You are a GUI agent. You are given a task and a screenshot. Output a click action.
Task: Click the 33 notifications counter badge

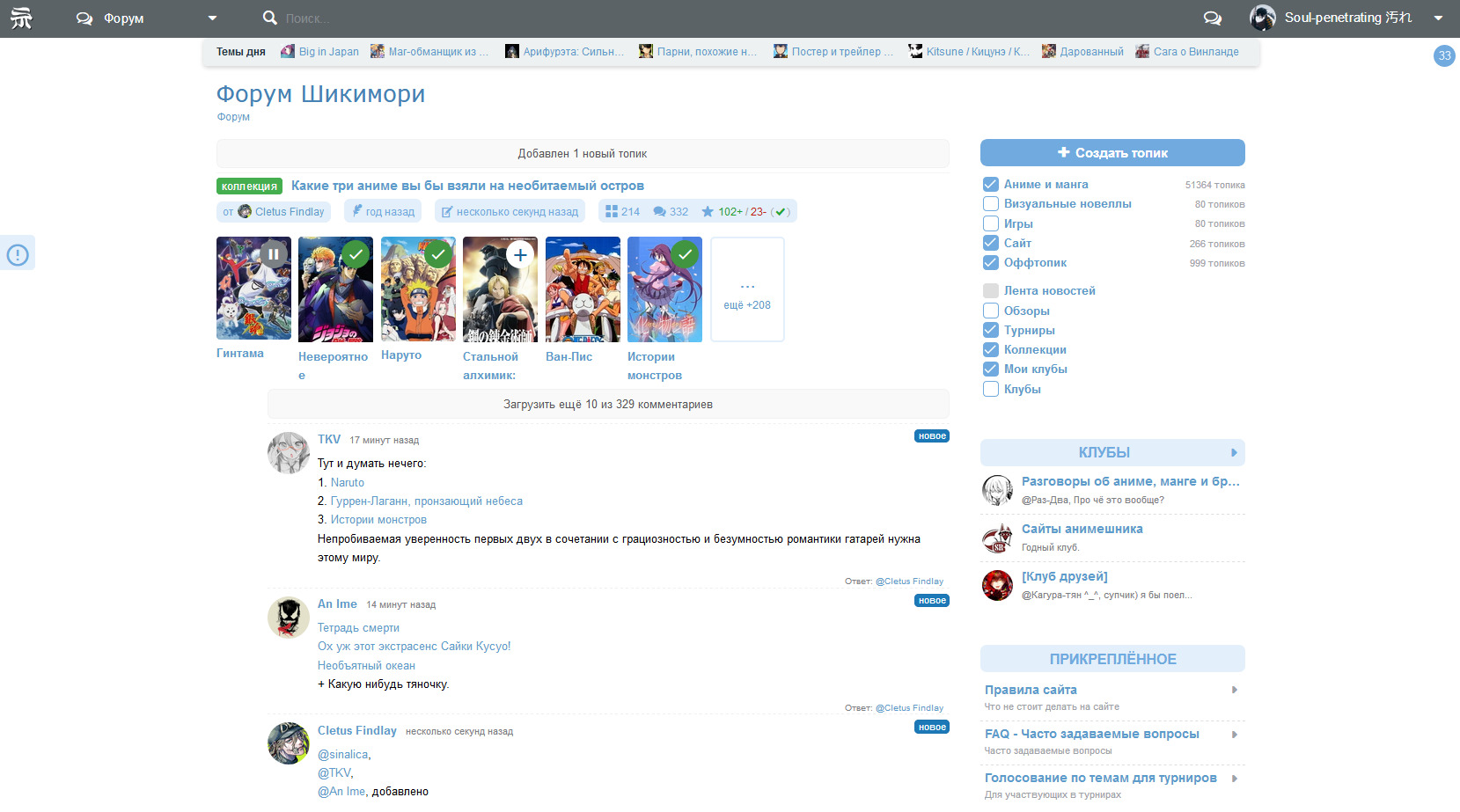1444,55
